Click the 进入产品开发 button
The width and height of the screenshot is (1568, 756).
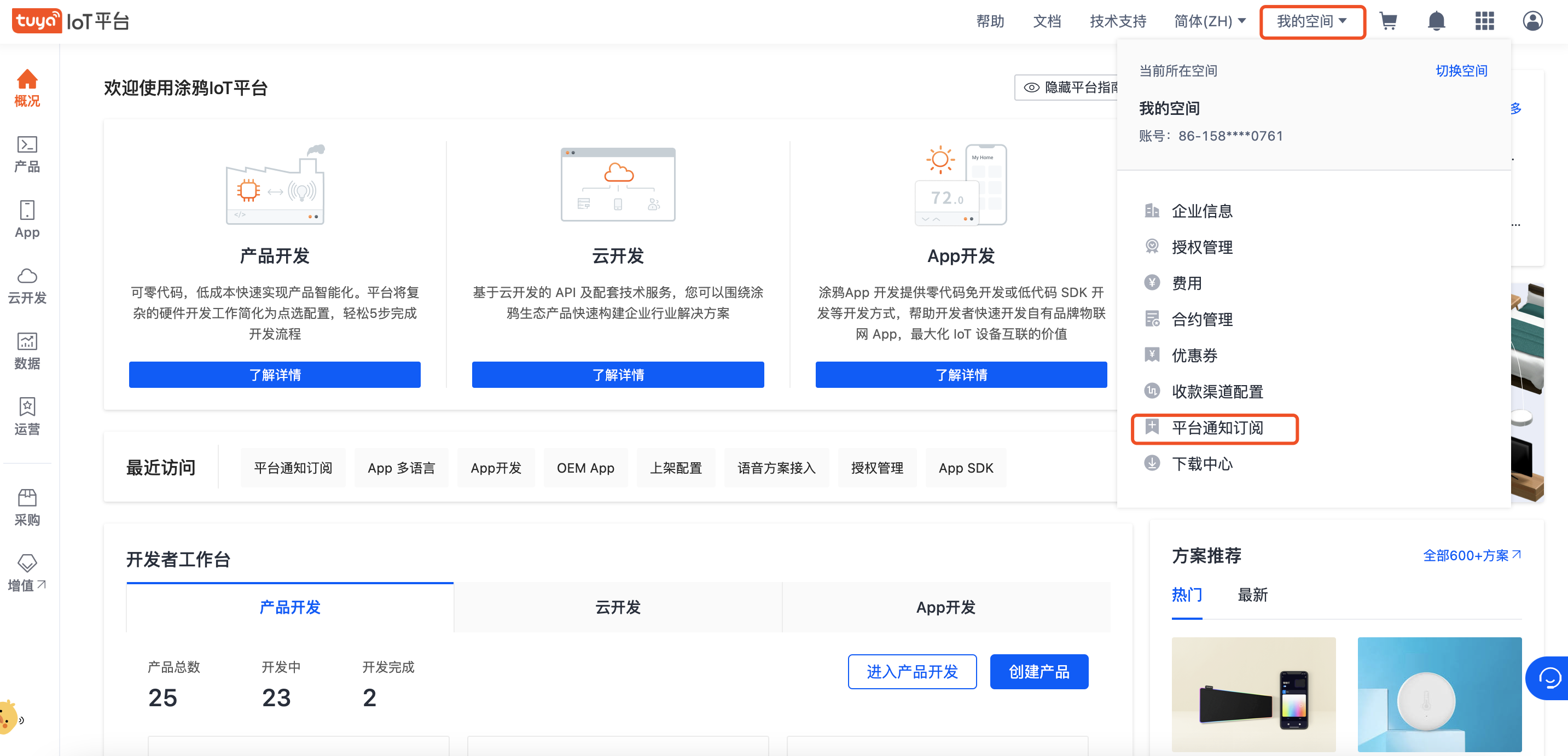912,671
